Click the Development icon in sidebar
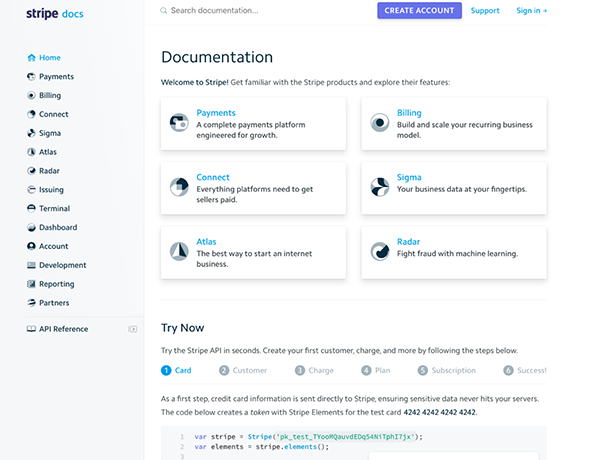The height and width of the screenshot is (460, 600). point(31,265)
